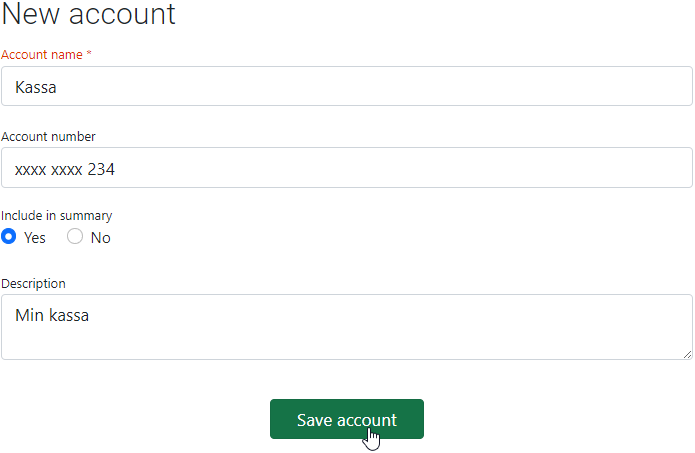Select the Yes radio button
695x453 pixels.
point(9,237)
